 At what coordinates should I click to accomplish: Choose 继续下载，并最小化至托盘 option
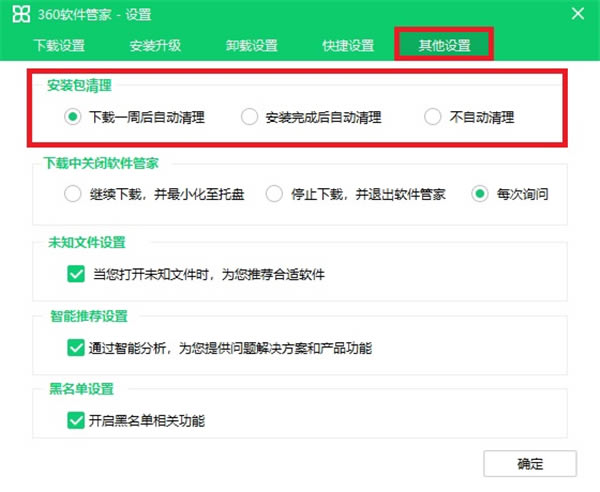73,194
